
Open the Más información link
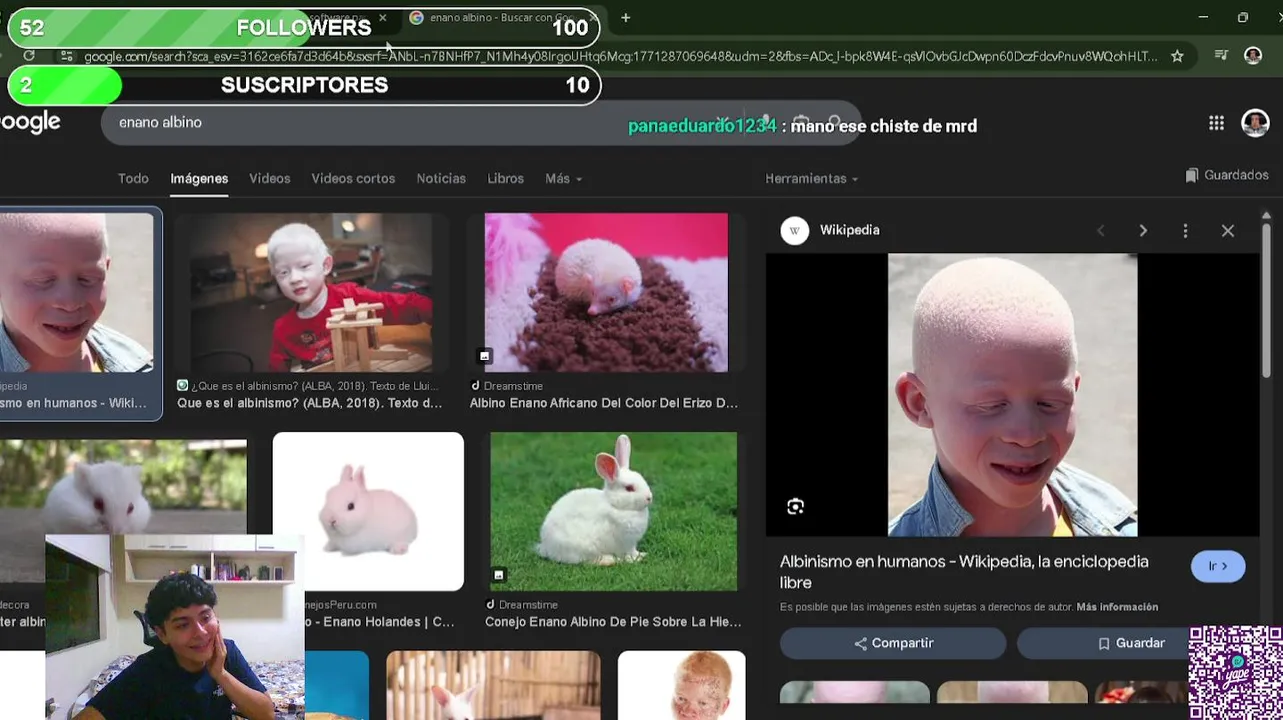tap(1117, 607)
